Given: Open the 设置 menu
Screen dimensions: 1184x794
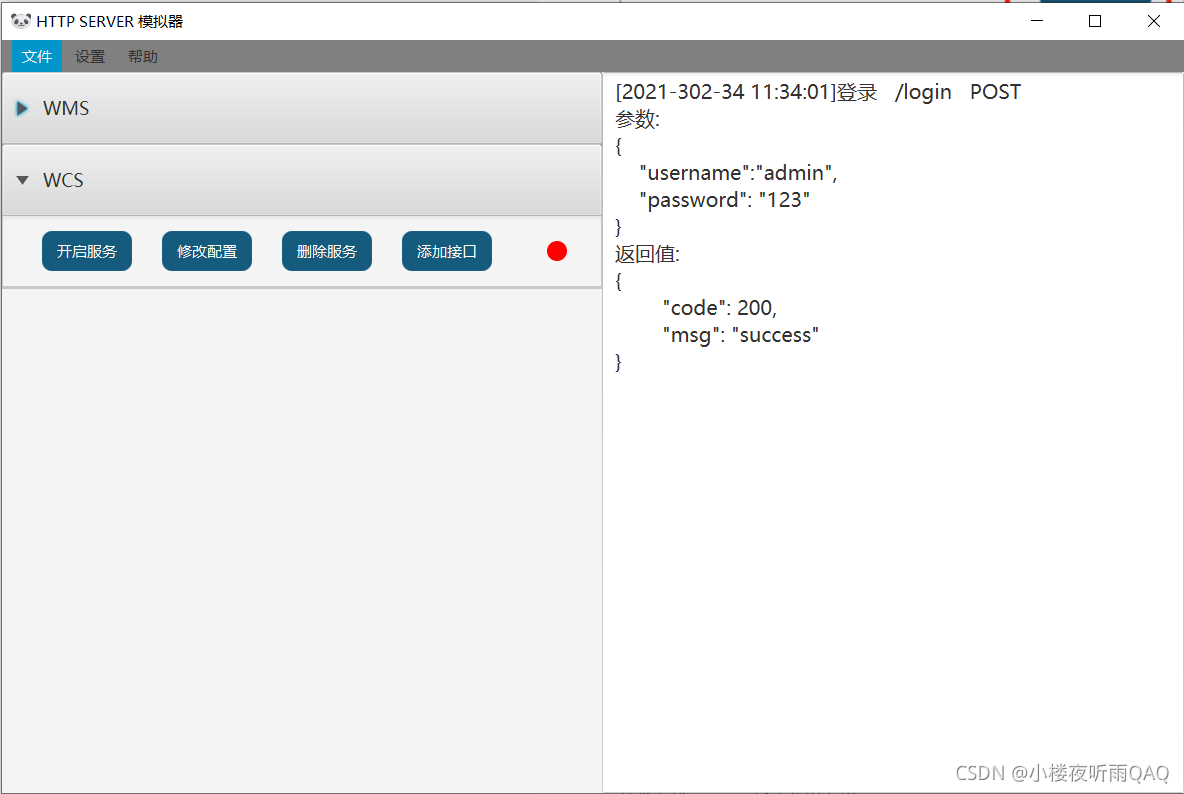Looking at the screenshot, I should coord(90,57).
